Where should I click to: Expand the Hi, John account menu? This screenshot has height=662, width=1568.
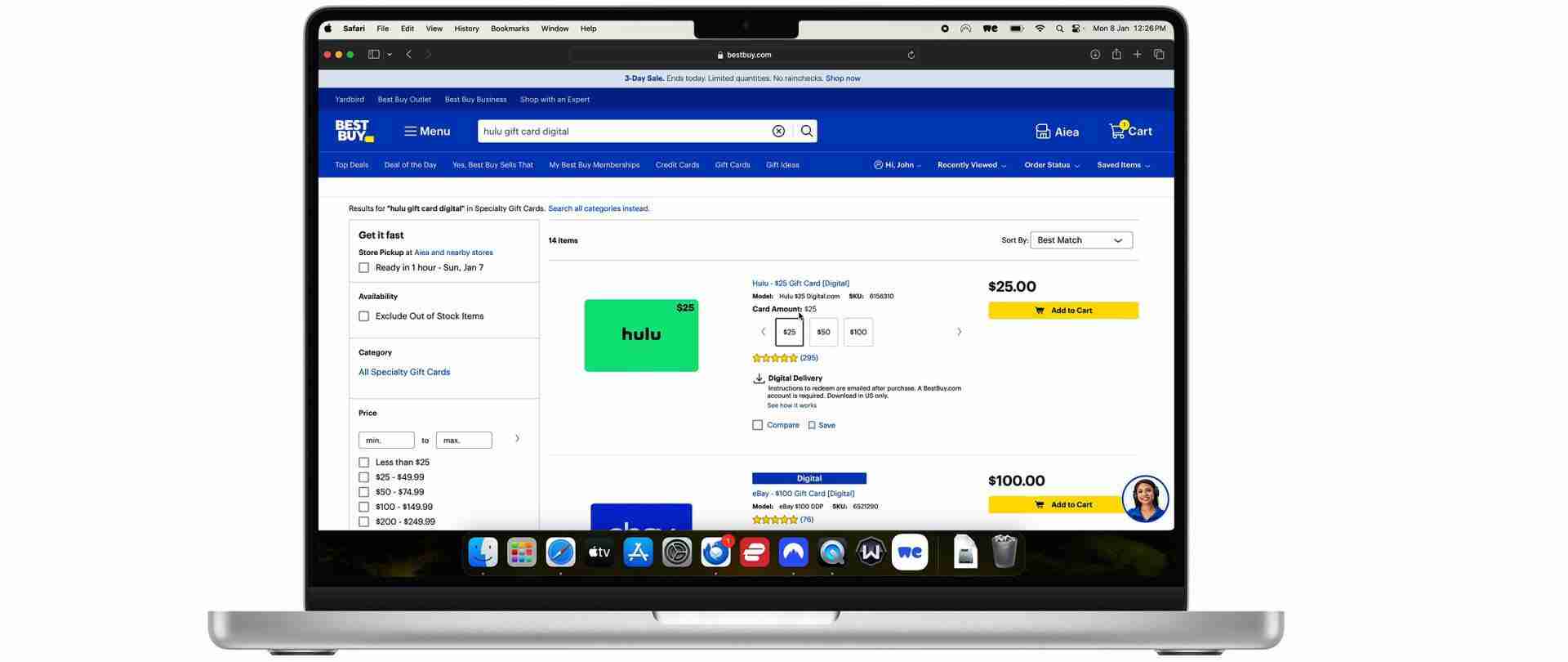click(x=898, y=165)
